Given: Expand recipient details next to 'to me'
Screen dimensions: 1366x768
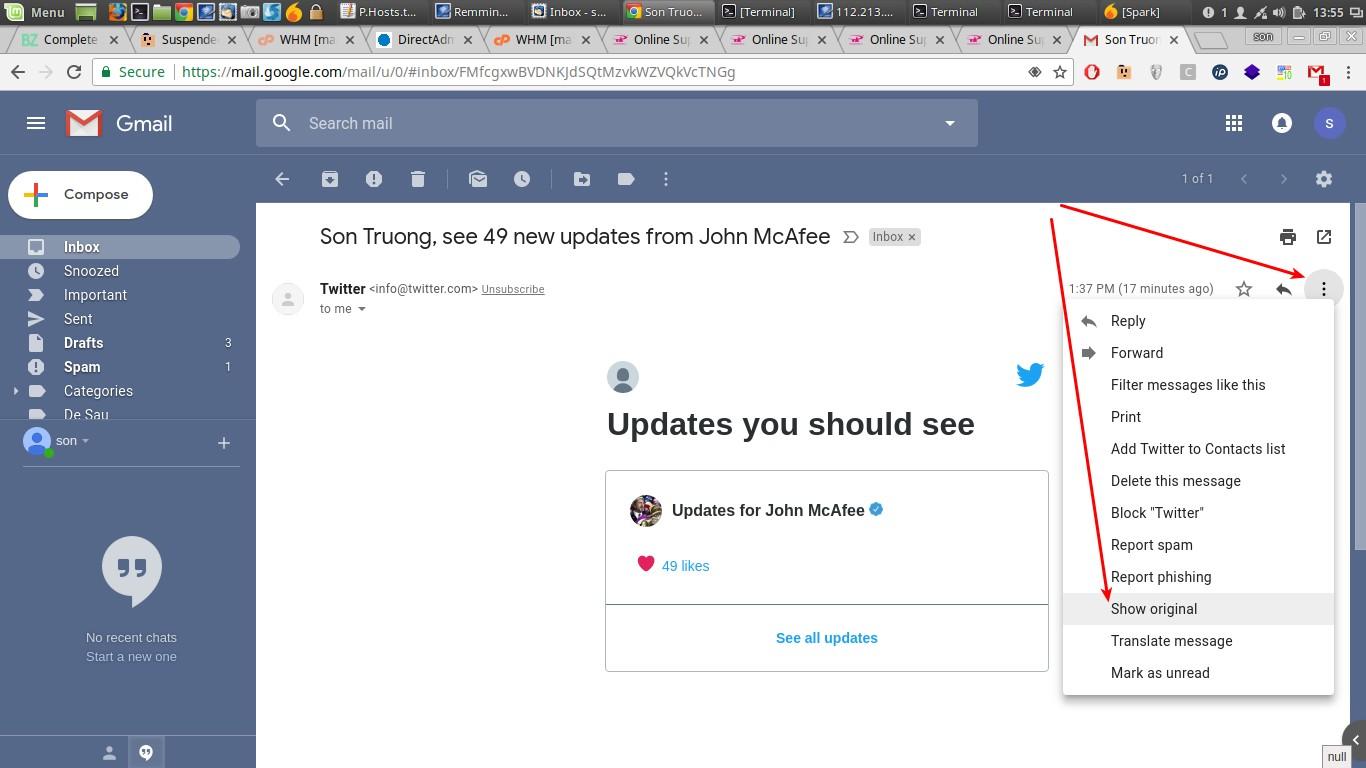Looking at the screenshot, I should click(362, 309).
